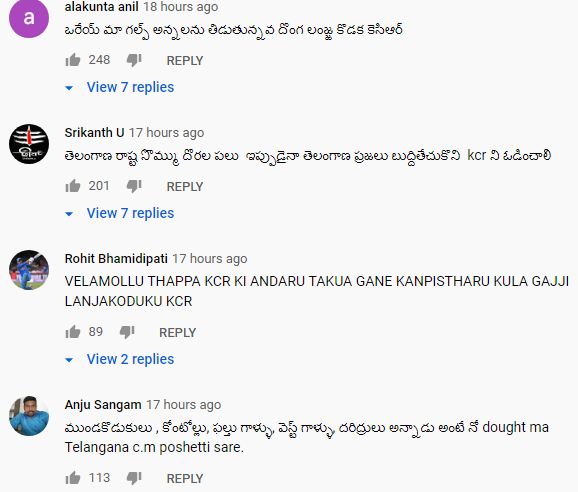The image size is (578, 492).
Task: Show 2 replies under Rohit Bhamidipati's comment
Action: (x=119, y=359)
